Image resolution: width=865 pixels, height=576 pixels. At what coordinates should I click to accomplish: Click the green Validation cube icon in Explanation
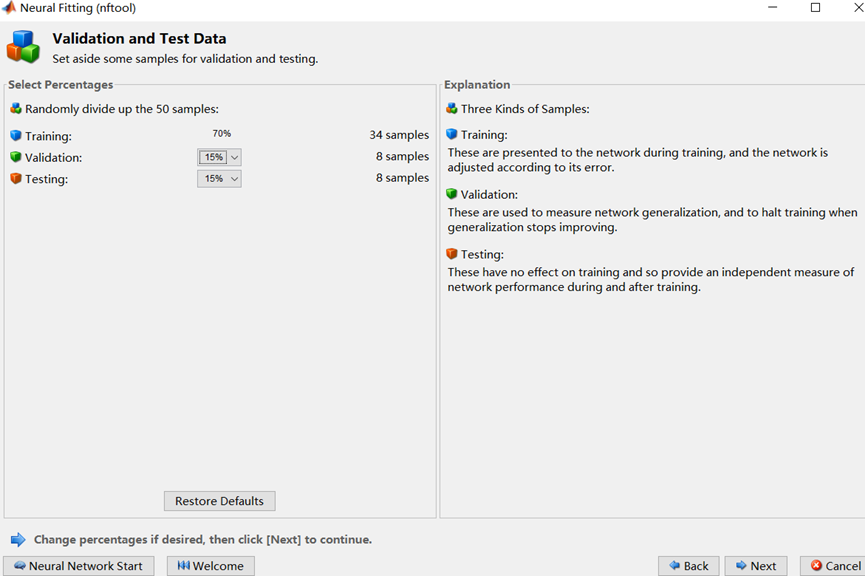452,194
